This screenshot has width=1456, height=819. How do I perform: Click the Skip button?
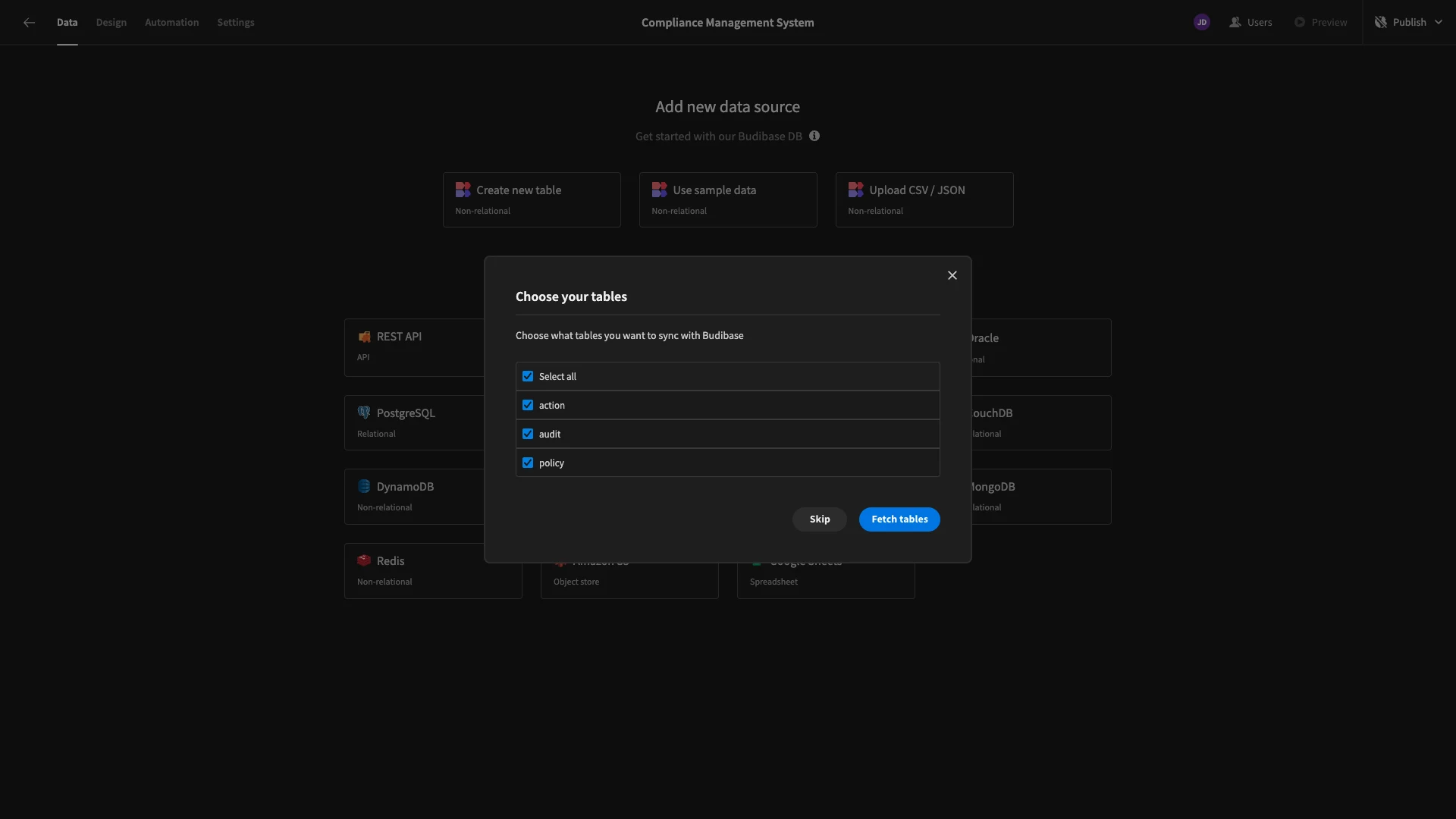point(819,519)
